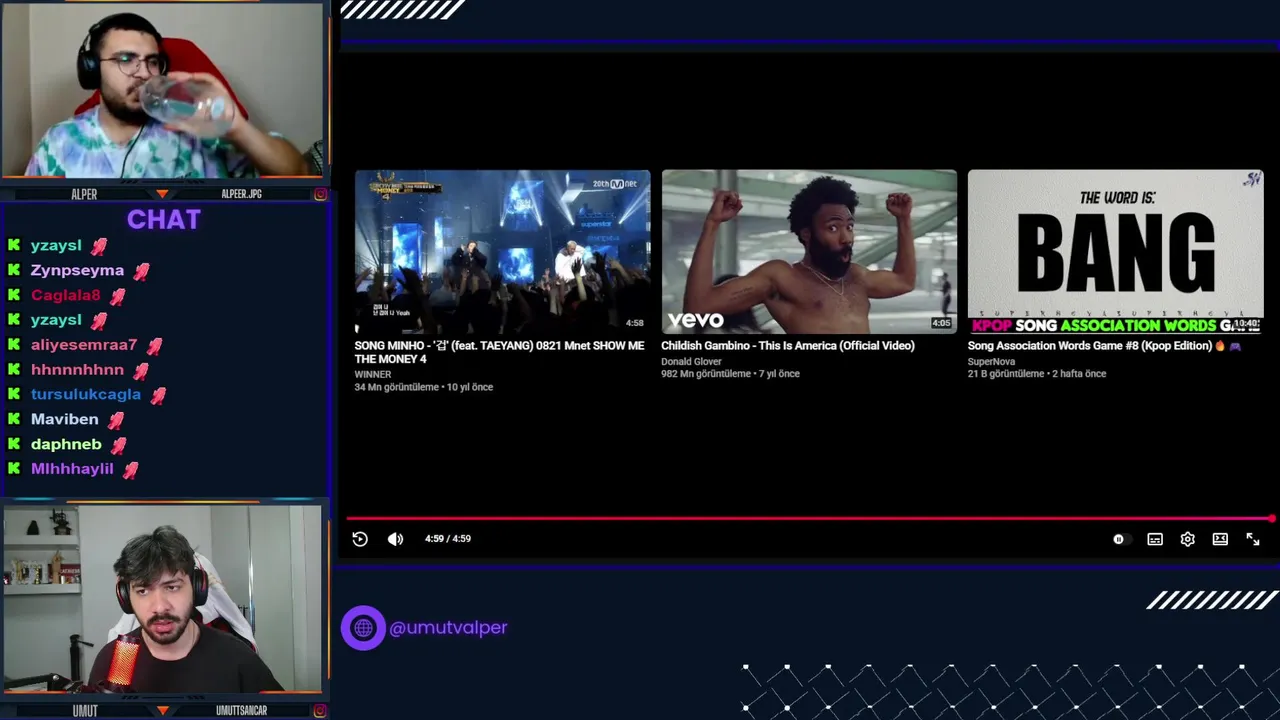Click the globe icon beside @umutvalper
1280x720 pixels.
point(363,628)
